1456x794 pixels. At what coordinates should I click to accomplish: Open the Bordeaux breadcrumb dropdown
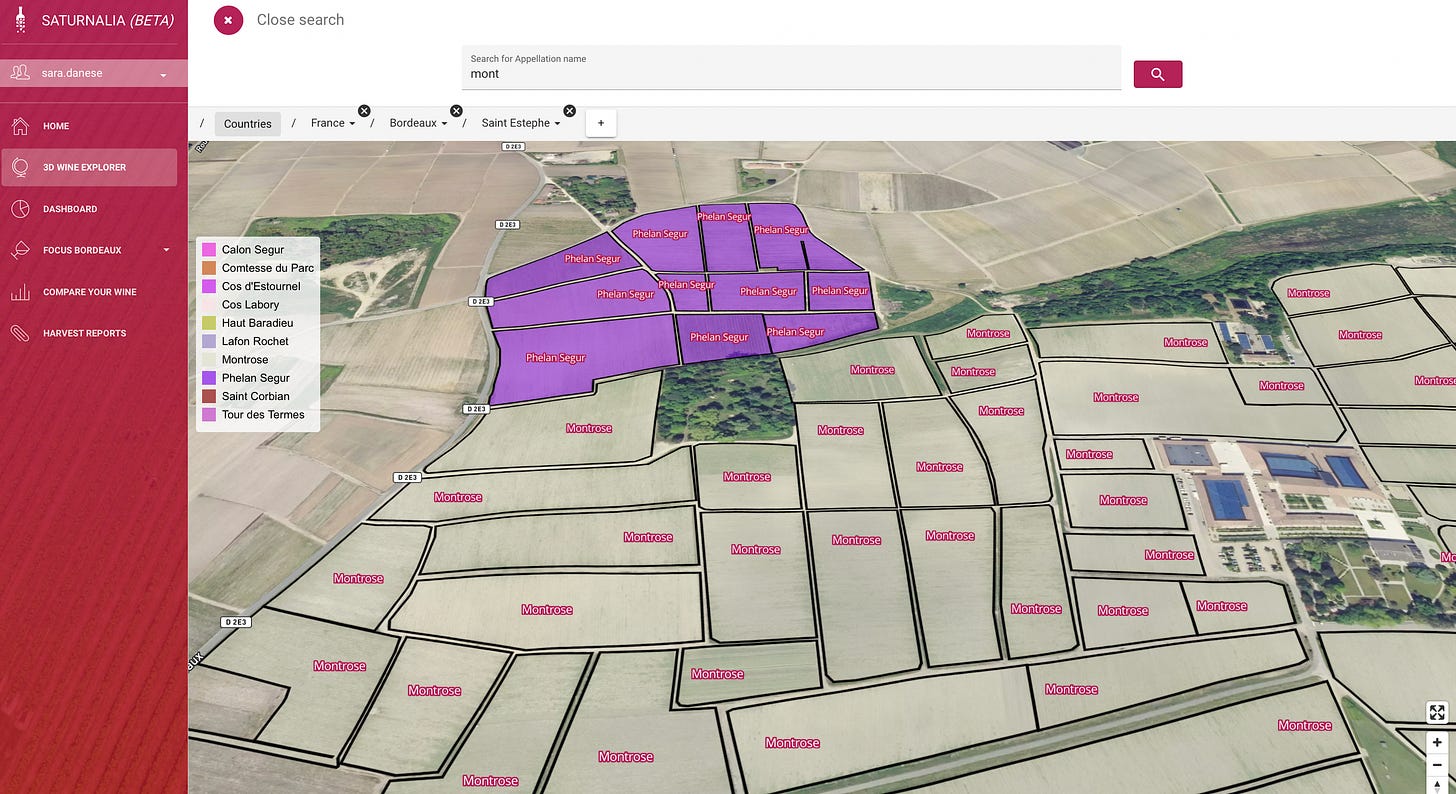[x=418, y=123]
